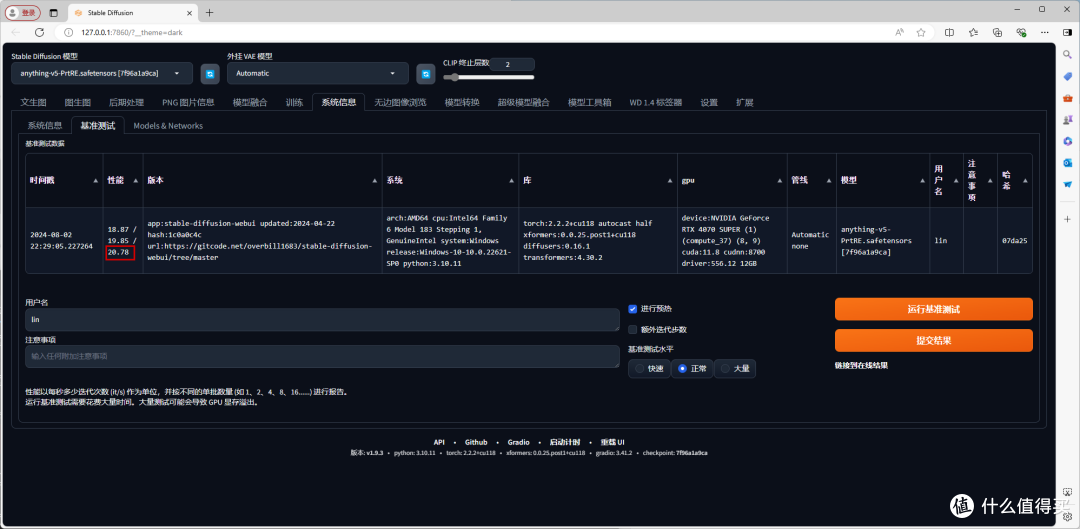Open the tab actions menu icon
Viewport: 1080px width, 529px height.
click(x=54, y=12)
